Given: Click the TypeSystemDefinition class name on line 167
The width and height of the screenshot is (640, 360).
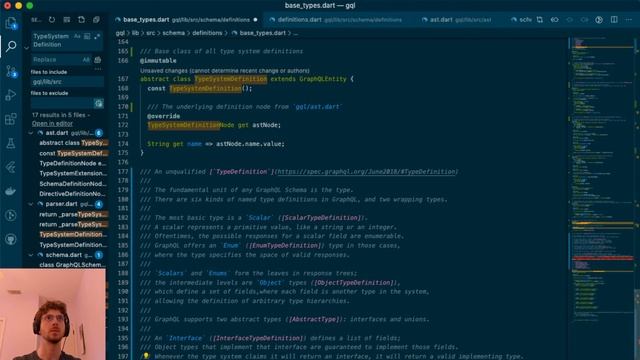Looking at the screenshot, I should 231,79.
